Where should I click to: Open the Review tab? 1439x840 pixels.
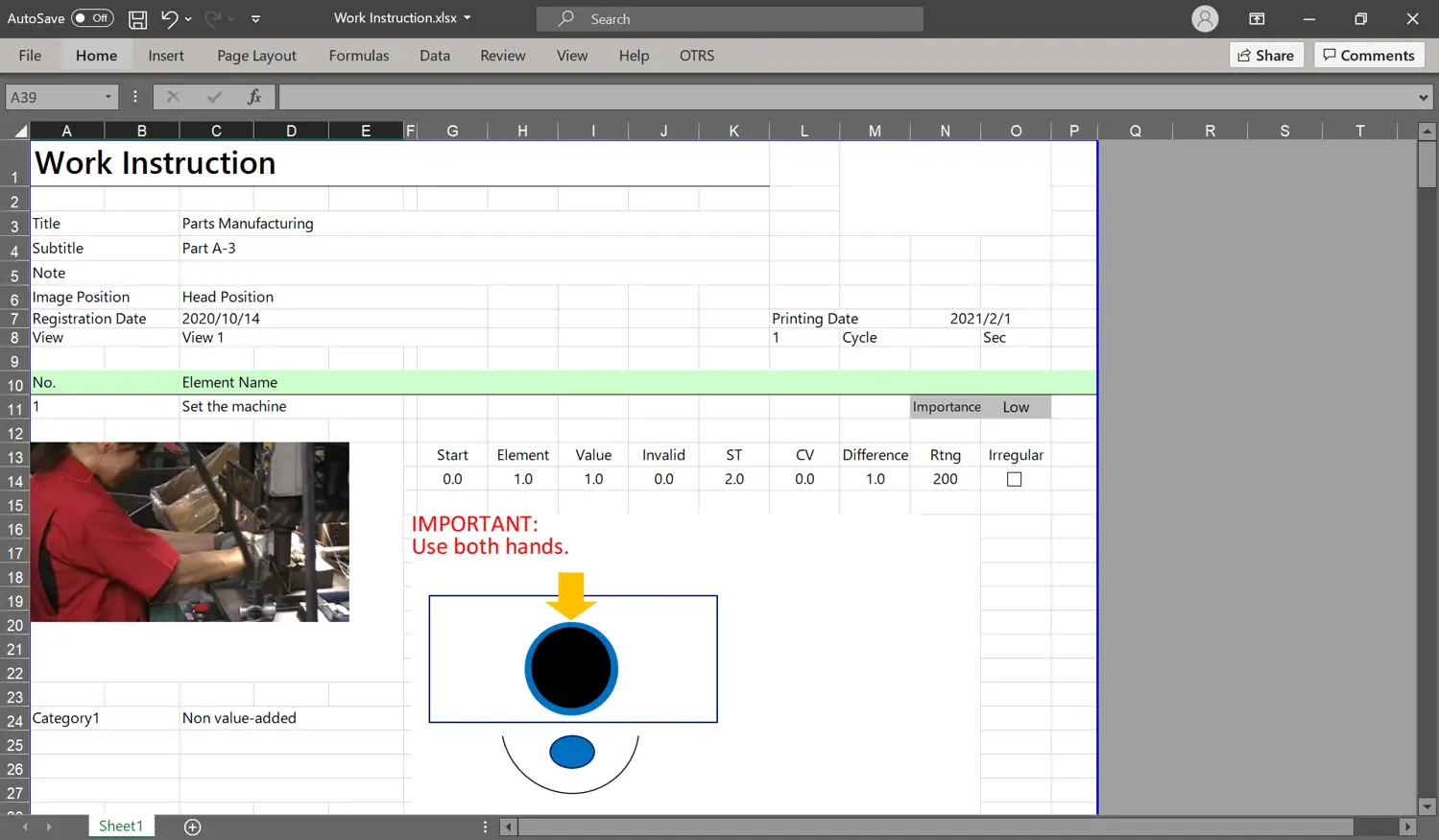[503, 56]
